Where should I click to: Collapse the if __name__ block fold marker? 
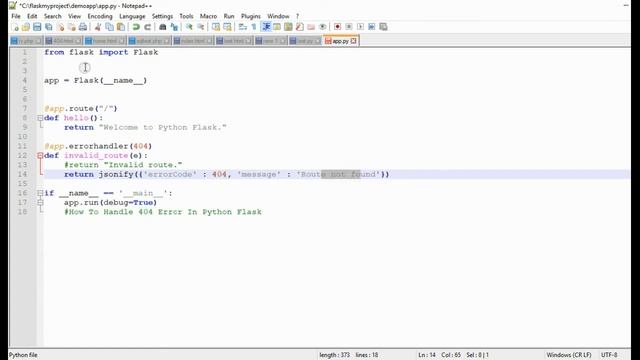click(x=40, y=193)
